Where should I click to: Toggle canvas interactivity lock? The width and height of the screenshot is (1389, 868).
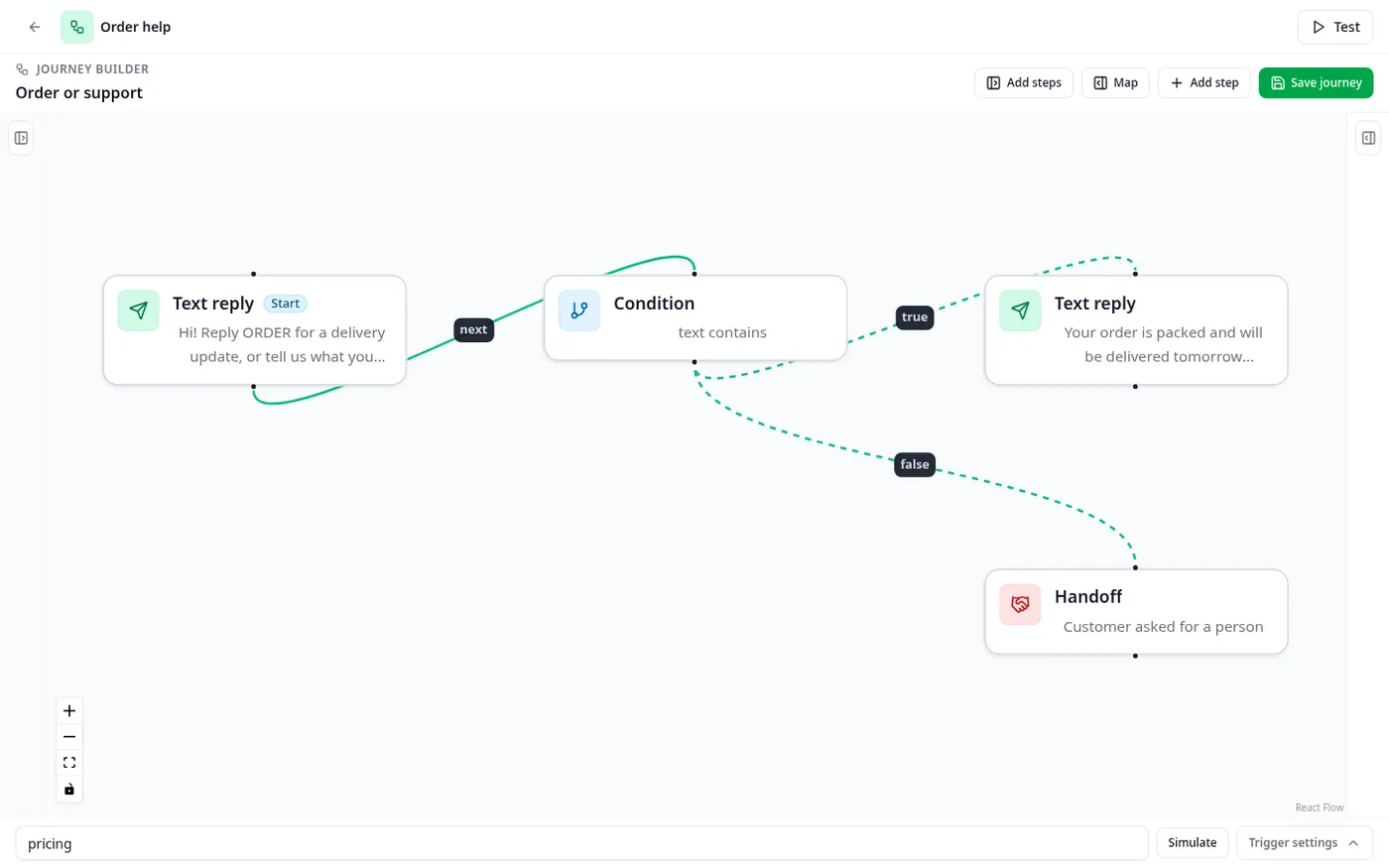(69, 790)
